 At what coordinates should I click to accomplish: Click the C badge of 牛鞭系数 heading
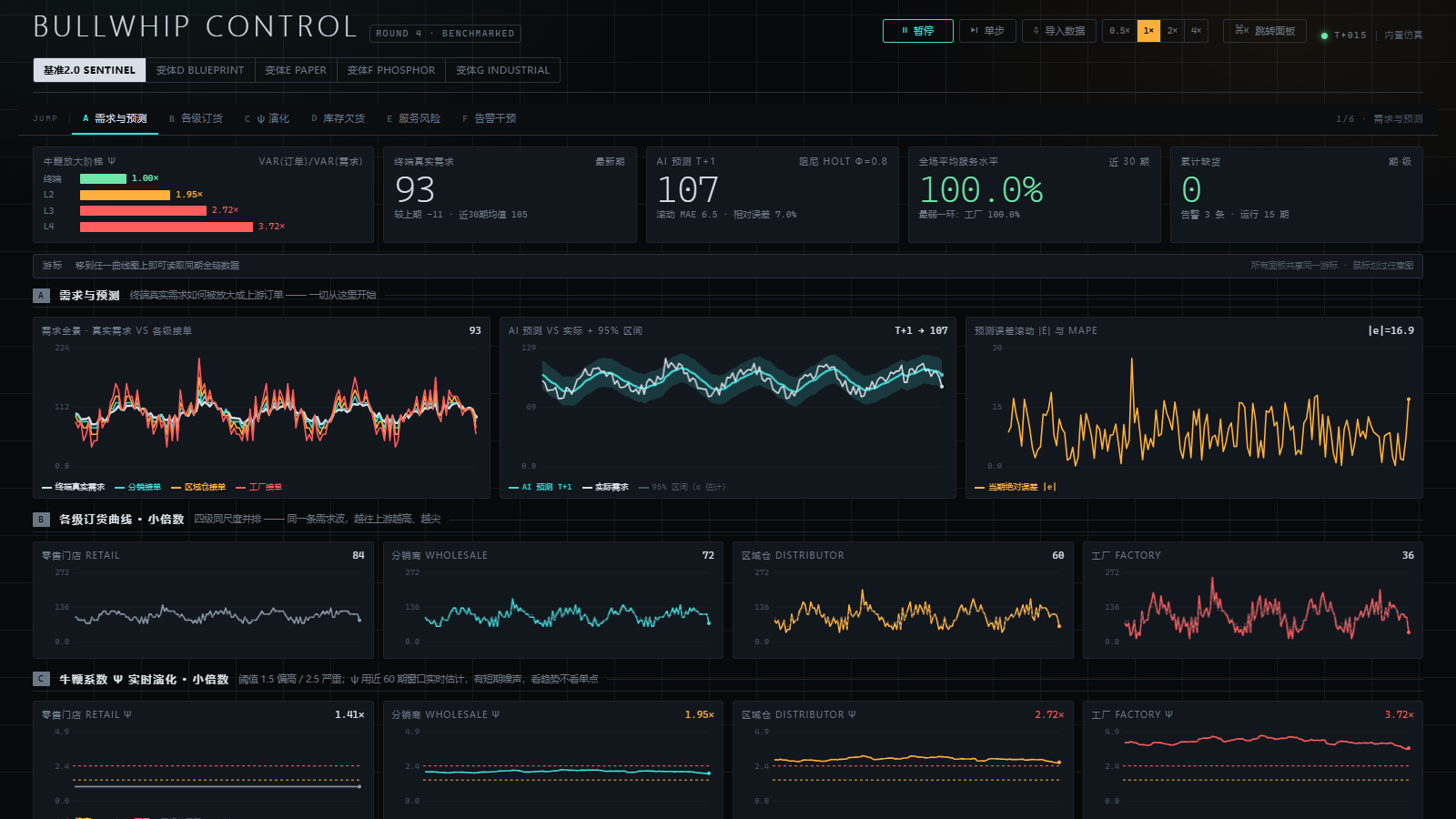[x=41, y=679]
